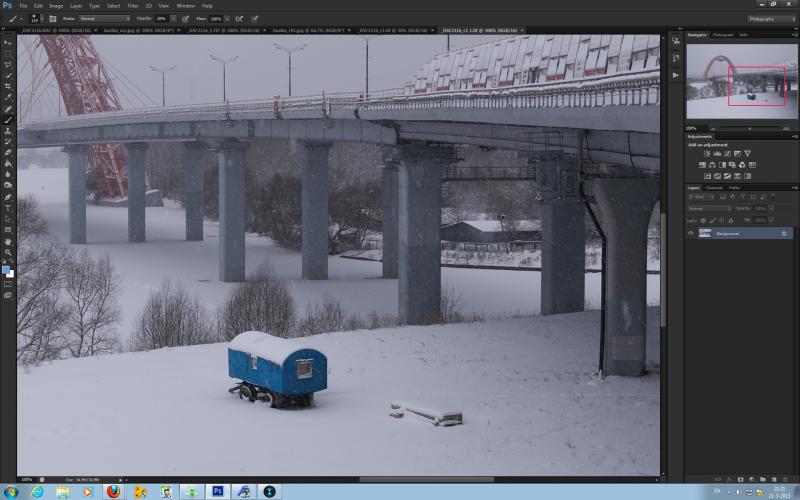Select the Pen tool
This screenshot has height=500, width=800.
[x=8, y=197]
